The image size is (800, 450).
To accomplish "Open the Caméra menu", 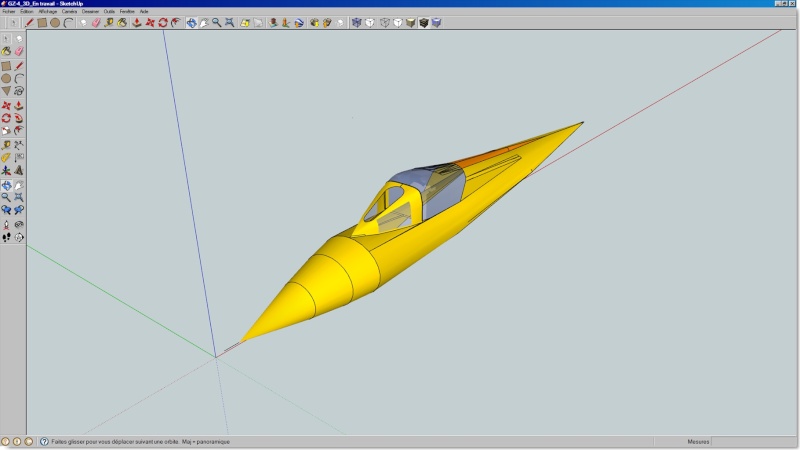I will coord(69,11).
